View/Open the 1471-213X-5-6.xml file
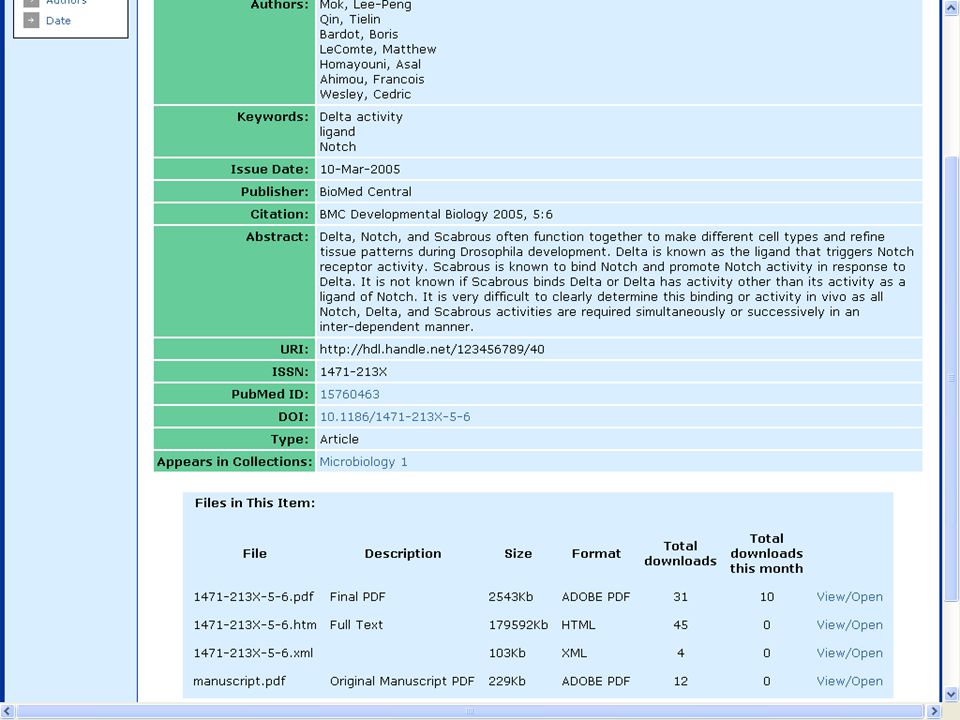960x720 pixels. pos(849,653)
